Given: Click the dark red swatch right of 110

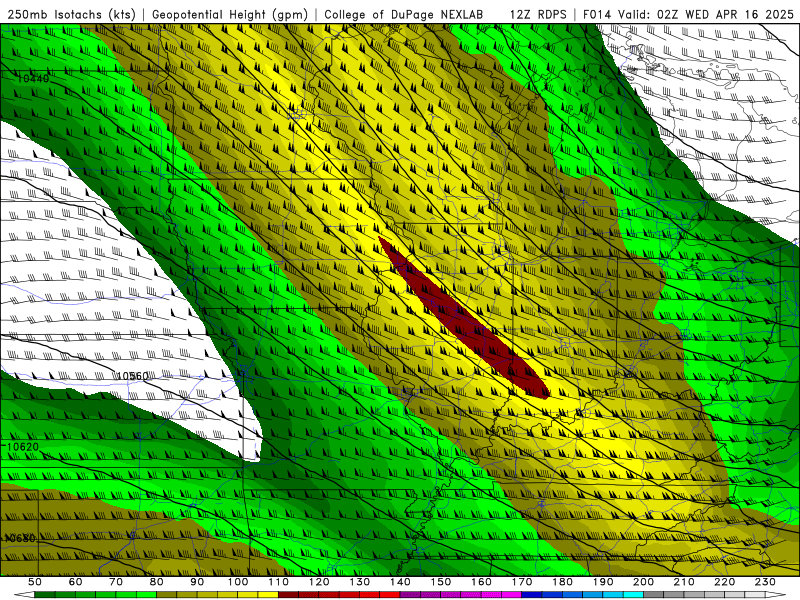Looking at the screenshot, I should pos(289,595).
